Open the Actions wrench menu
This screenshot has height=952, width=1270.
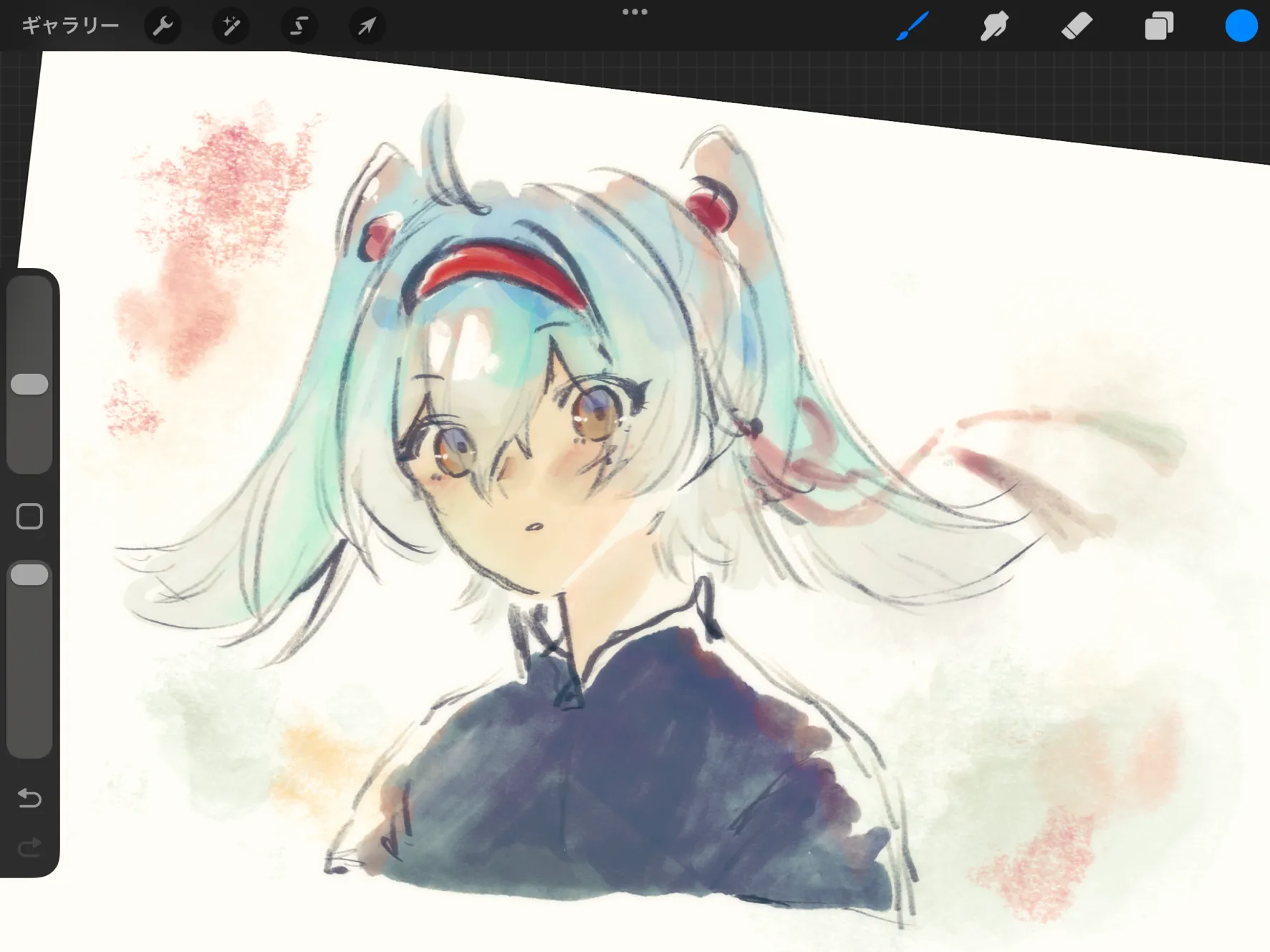[x=163, y=26]
